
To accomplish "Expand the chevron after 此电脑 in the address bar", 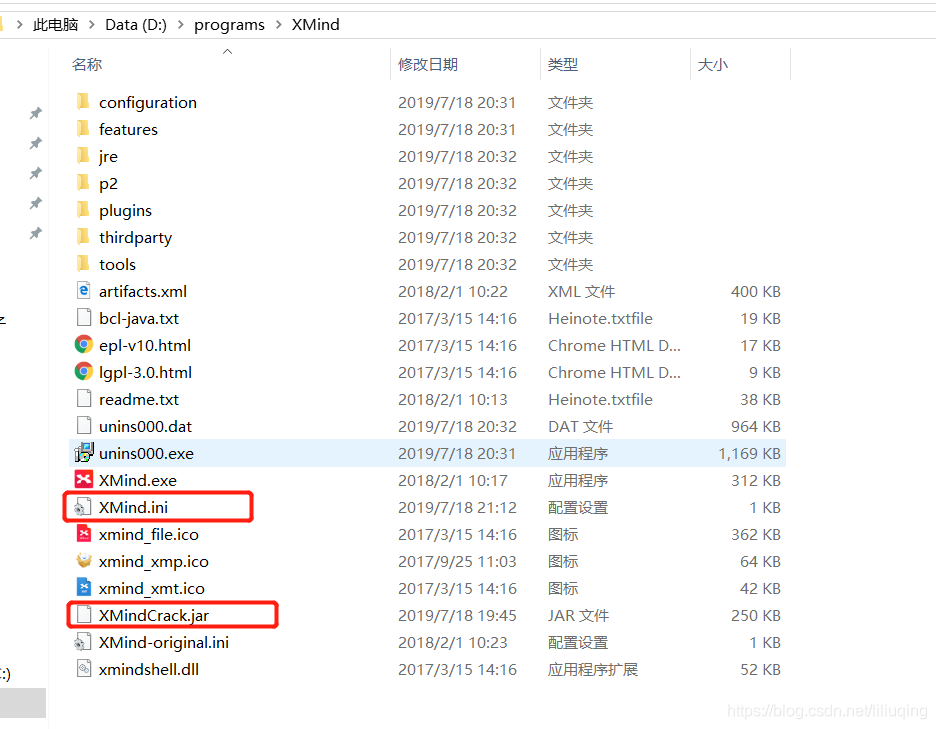I will click(x=91, y=24).
